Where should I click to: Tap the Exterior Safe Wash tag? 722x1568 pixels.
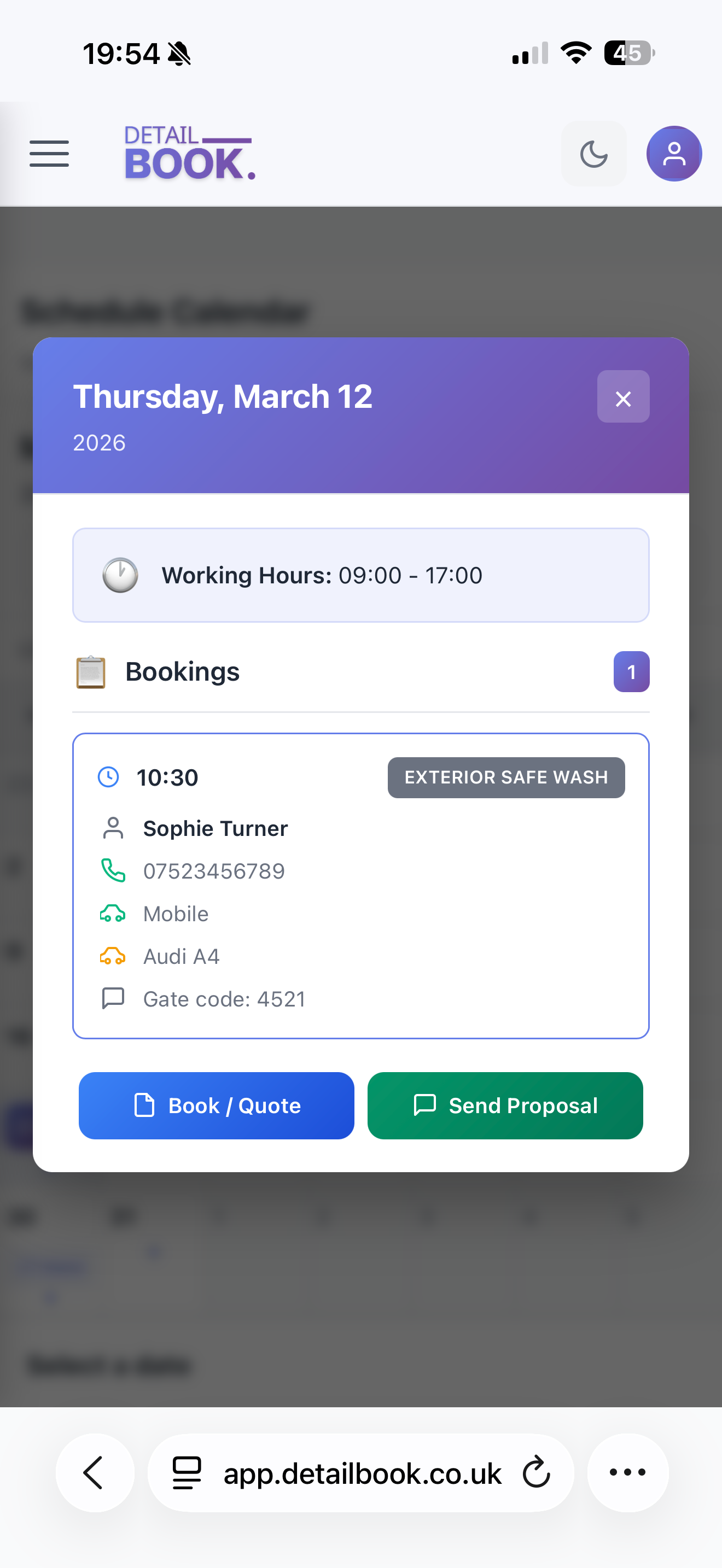click(506, 777)
